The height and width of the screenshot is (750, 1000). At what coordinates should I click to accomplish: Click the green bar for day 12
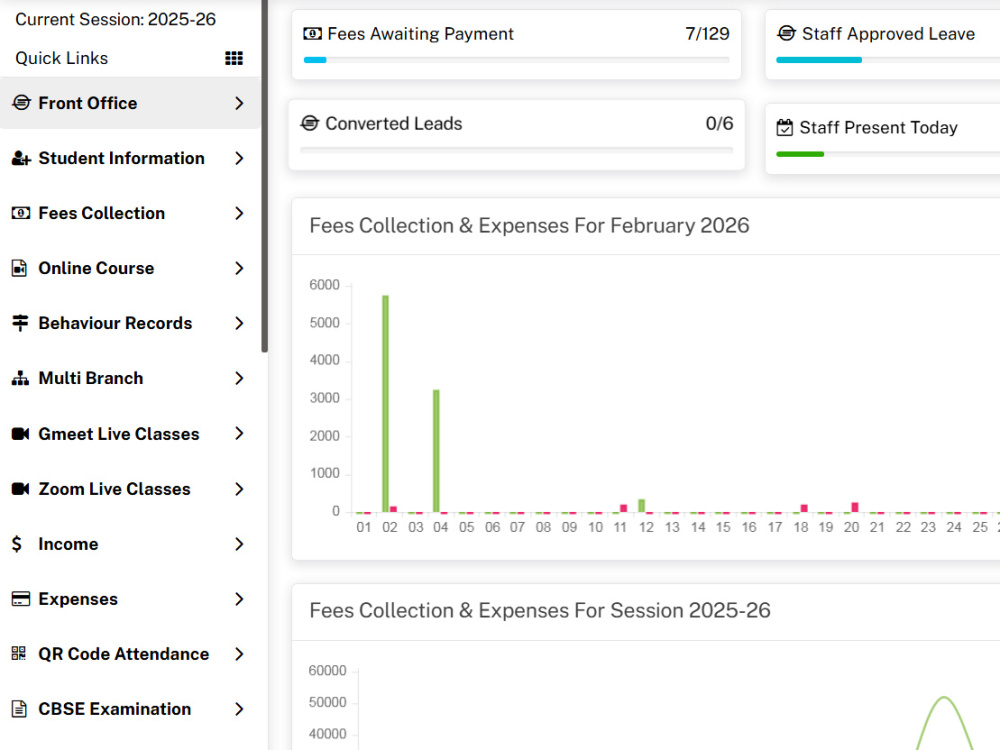642,505
